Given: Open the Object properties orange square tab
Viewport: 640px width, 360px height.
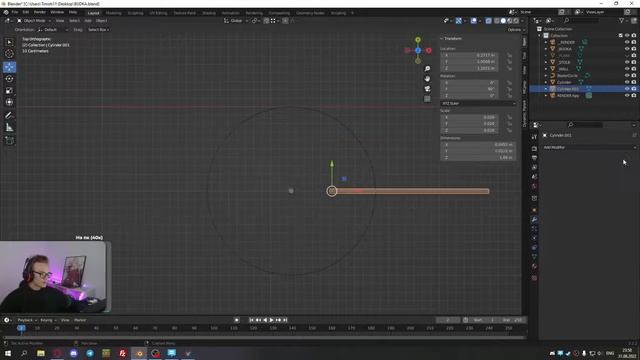Looking at the screenshot, I should coord(534,210).
